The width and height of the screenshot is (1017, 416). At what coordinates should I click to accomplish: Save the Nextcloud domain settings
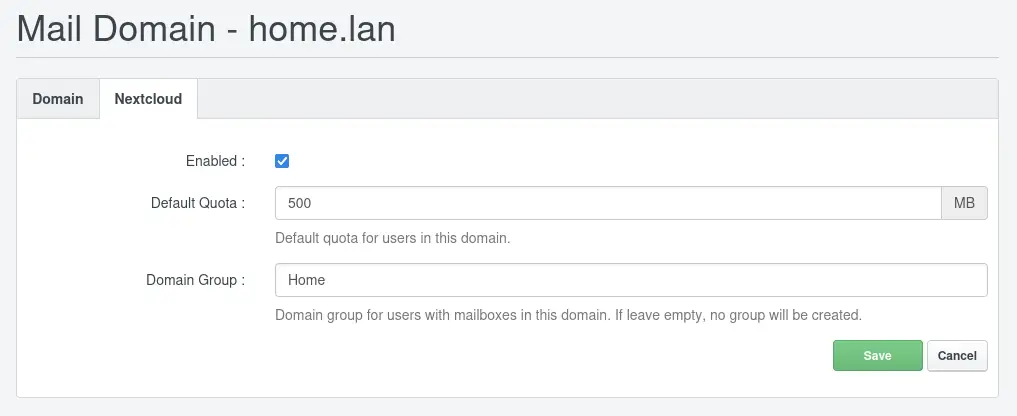click(x=878, y=356)
